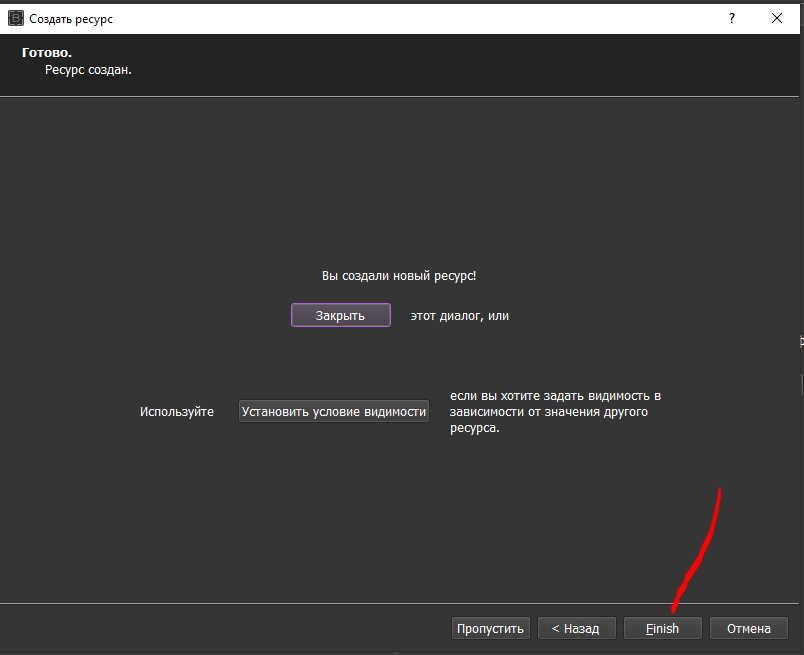The image size is (804, 655).
Task: Click the 'Готово.' heading
Action: [x=47, y=52]
